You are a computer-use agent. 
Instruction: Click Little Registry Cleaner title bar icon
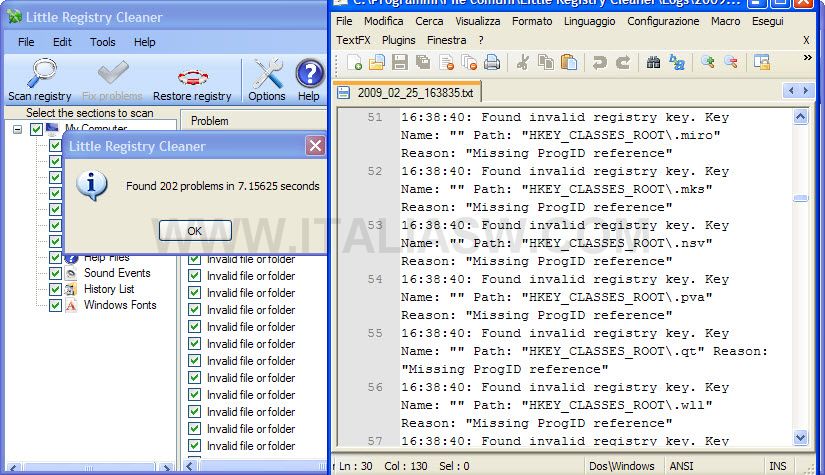click(14, 17)
